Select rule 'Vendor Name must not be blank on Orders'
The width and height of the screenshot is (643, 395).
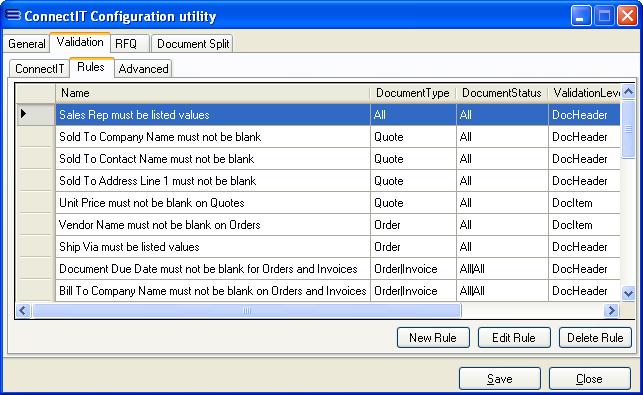point(212,225)
